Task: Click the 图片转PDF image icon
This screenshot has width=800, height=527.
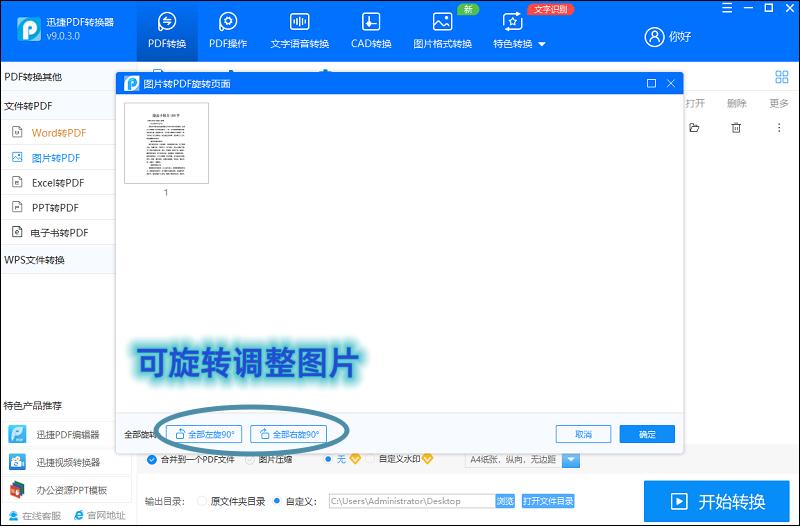Action: pyautogui.click(x=17, y=157)
